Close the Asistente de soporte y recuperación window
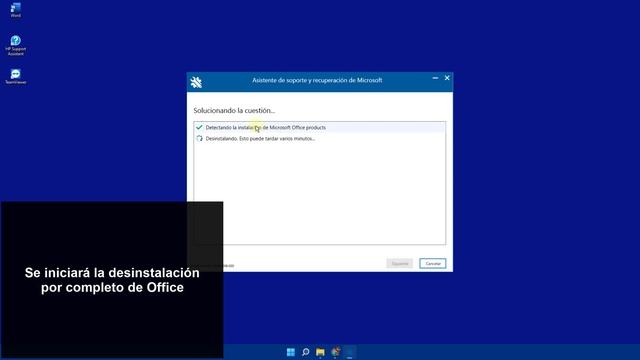 click(x=447, y=78)
